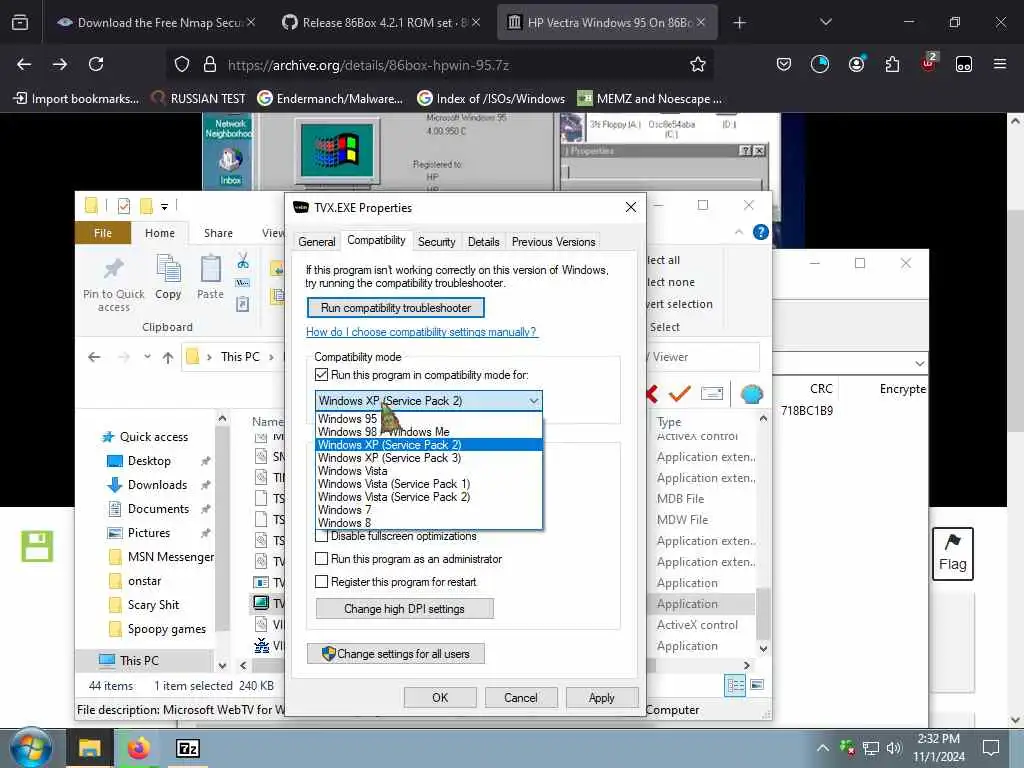
Task: Enable 'Run this program as an administrator'
Action: coord(321,559)
